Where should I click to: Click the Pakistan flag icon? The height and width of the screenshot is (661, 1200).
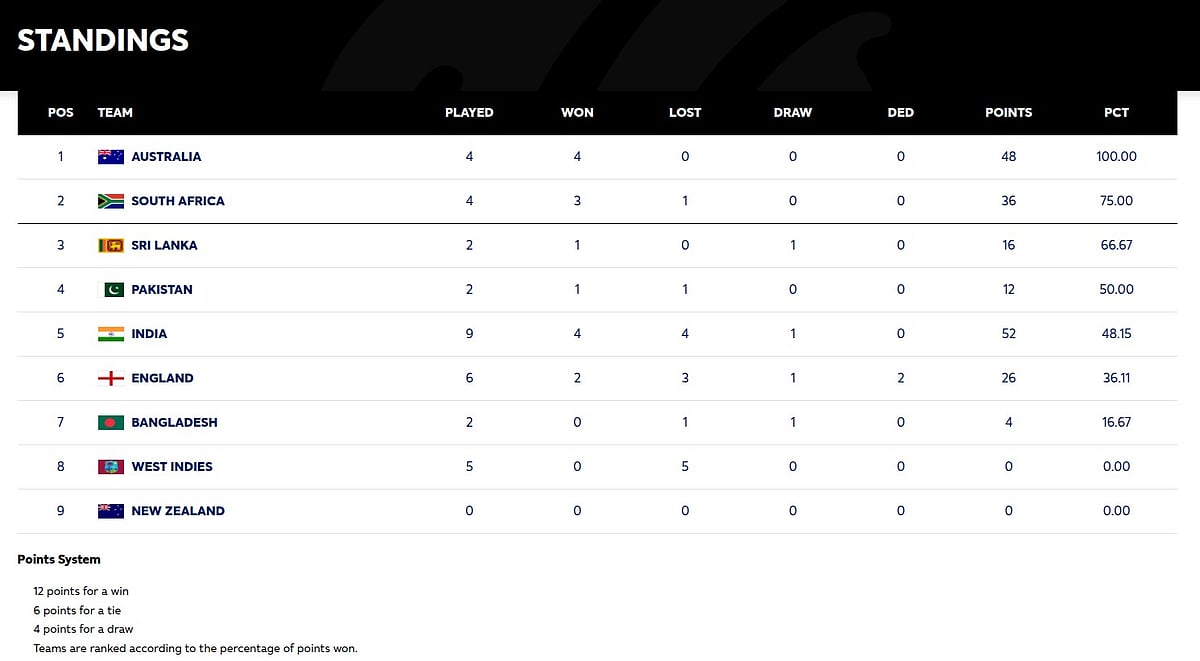[114, 290]
